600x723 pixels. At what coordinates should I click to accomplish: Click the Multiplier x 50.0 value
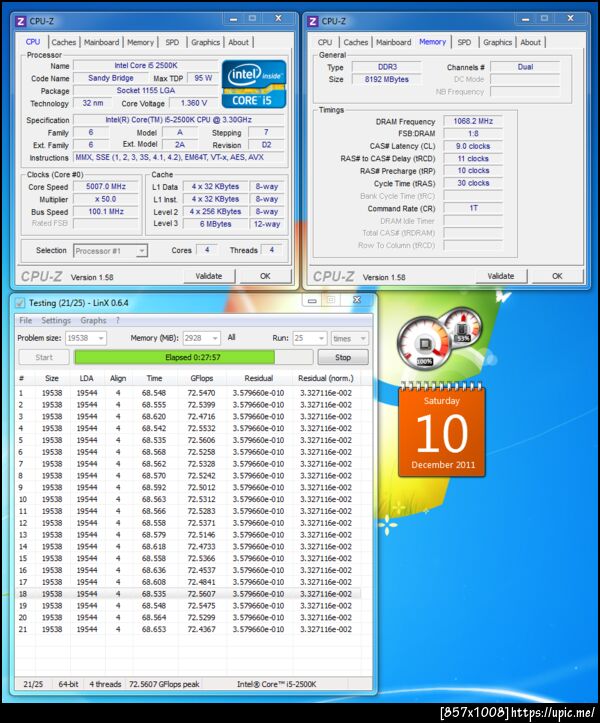tap(106, 199)
